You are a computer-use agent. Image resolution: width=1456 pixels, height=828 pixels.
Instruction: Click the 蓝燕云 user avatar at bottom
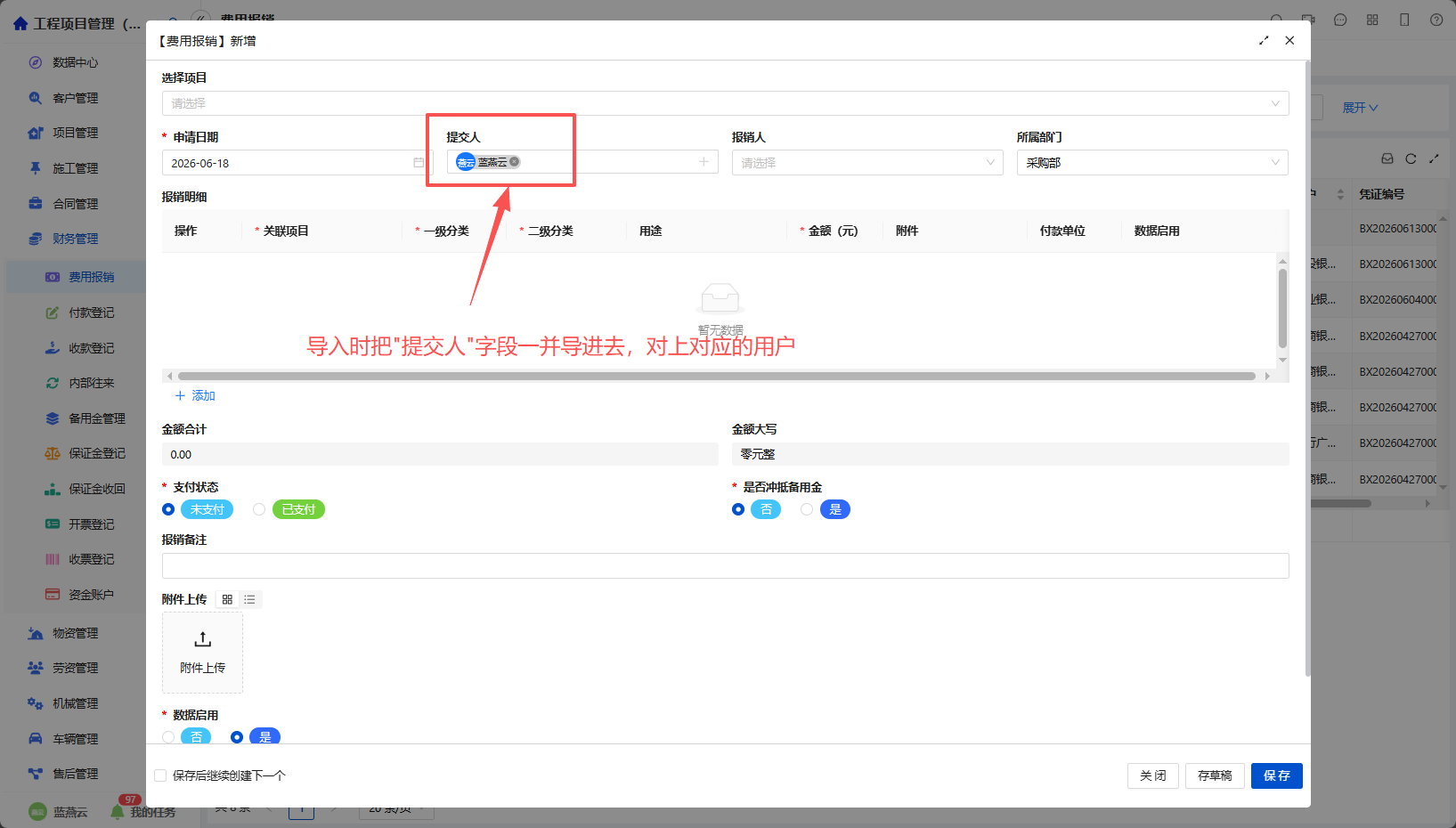point(37,812)
